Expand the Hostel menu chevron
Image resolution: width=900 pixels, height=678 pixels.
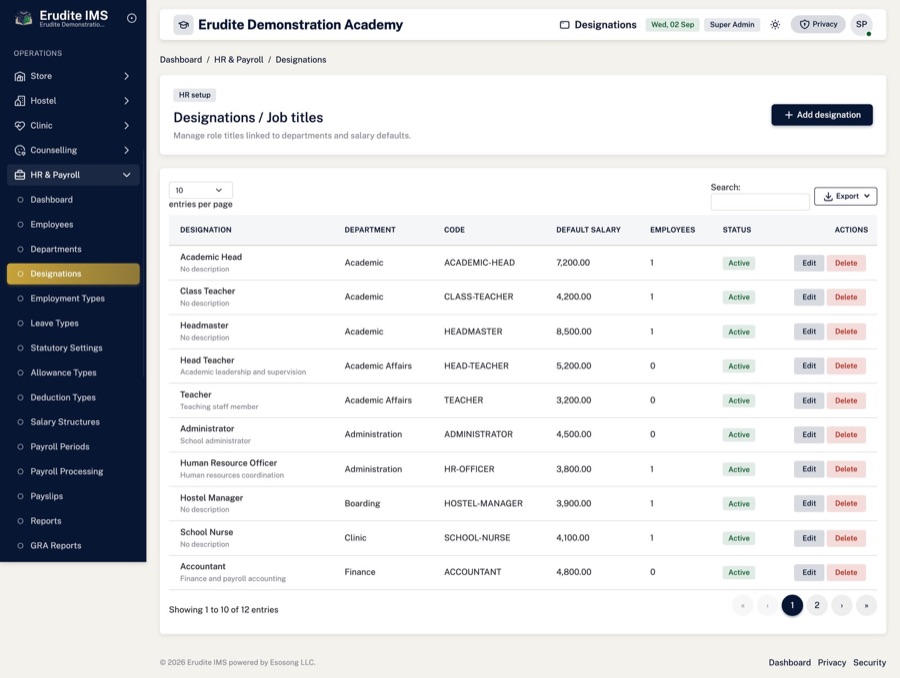click(126, 101)
